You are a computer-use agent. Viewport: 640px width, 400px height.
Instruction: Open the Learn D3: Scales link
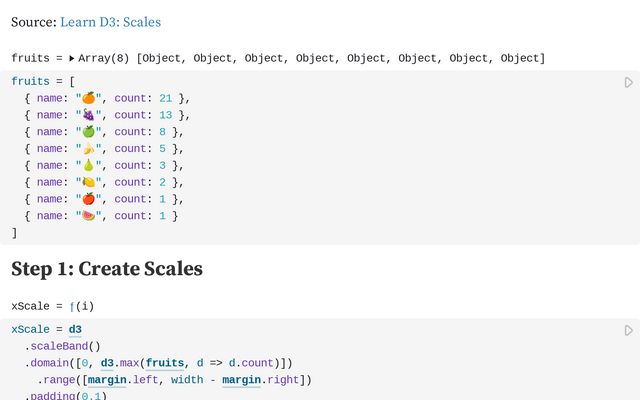click(111, 22)
